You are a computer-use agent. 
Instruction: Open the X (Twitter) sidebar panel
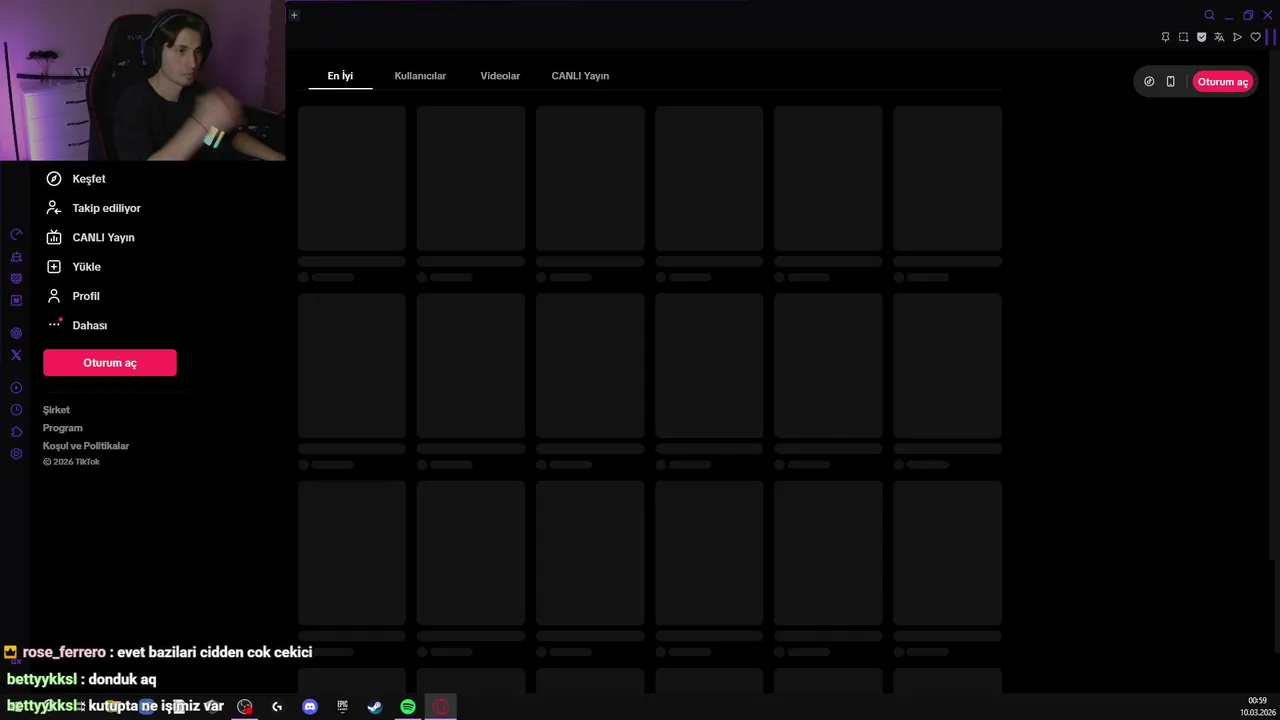click(16, 355)
